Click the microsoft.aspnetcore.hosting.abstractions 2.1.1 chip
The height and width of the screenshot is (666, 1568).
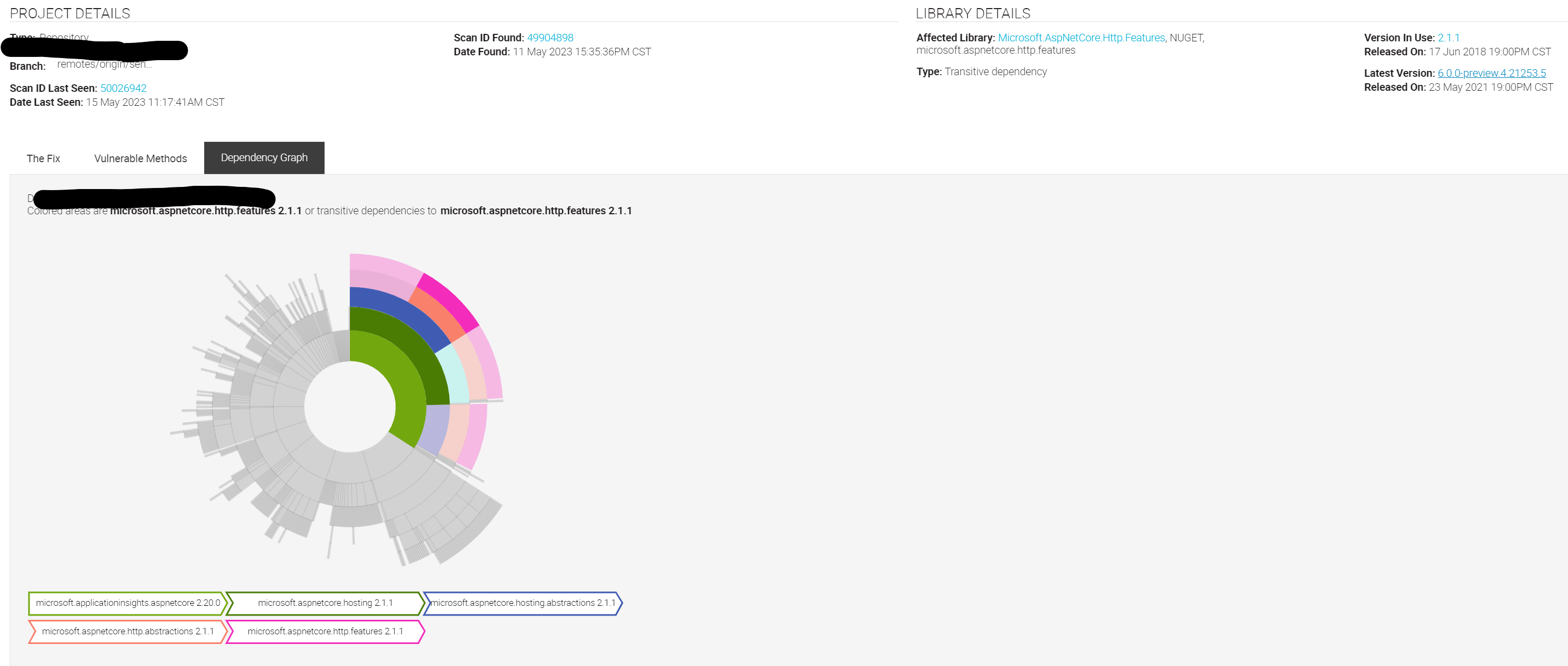522,603
